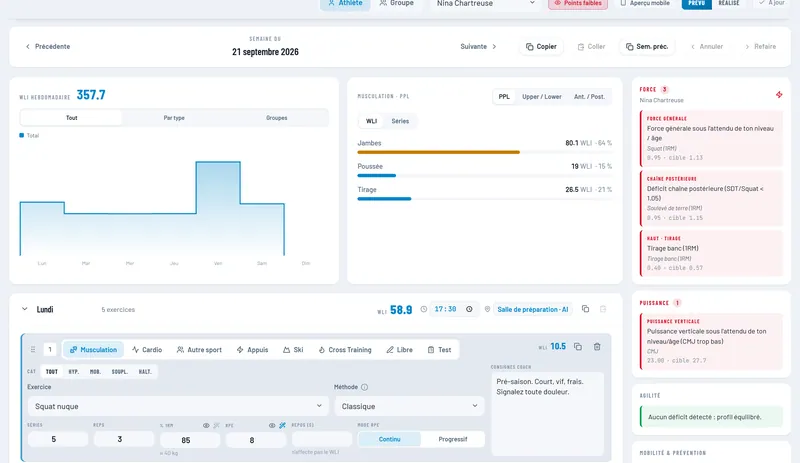Show WLI in musculation panel
Image resolution: width=800 pixels, height=463 pixels.
tap(371, 121)
